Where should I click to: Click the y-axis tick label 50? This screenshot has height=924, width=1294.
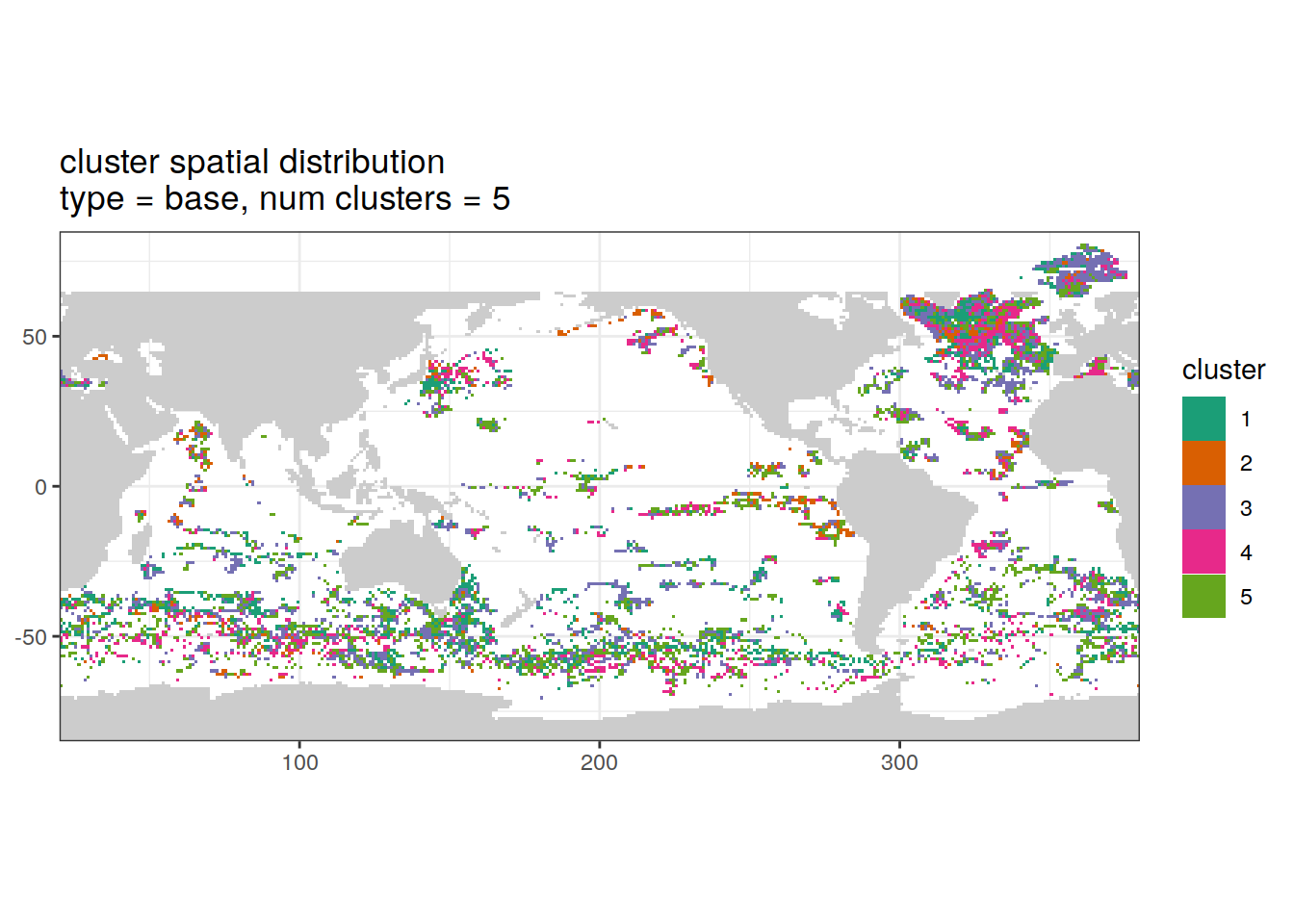[35, 337]
